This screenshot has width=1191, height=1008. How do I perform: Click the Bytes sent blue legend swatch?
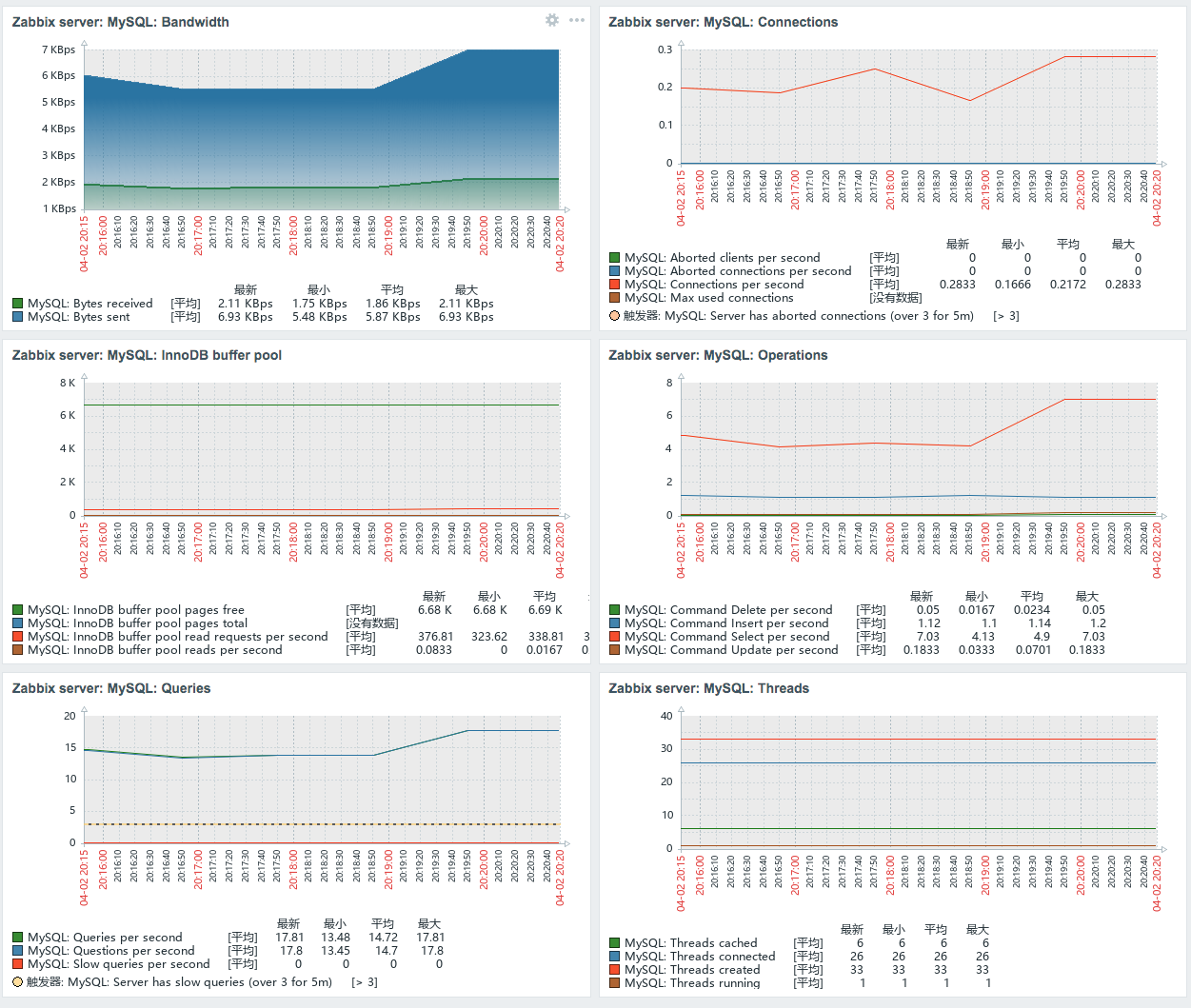18,317
